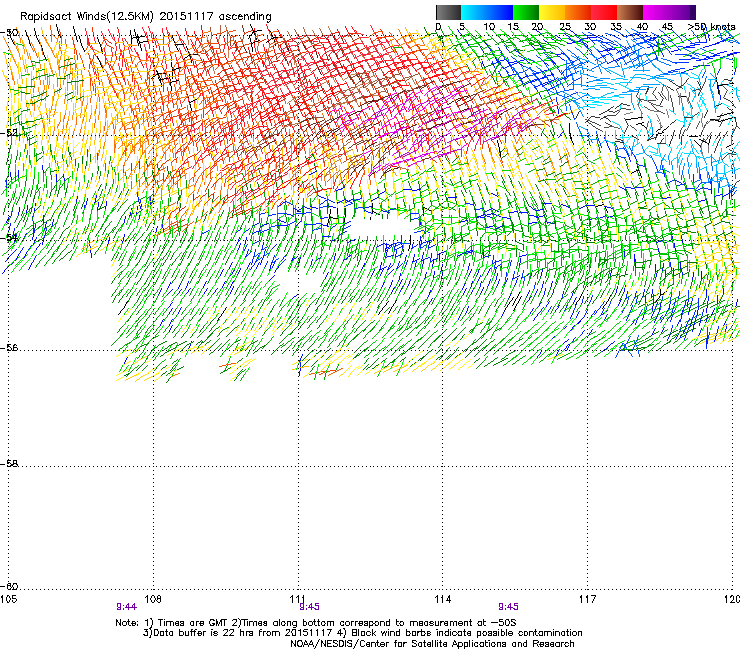Select the orange 25-30 knots legend segment
The height and width of the screenshot is (650, 740).
[x=578, y=12]
